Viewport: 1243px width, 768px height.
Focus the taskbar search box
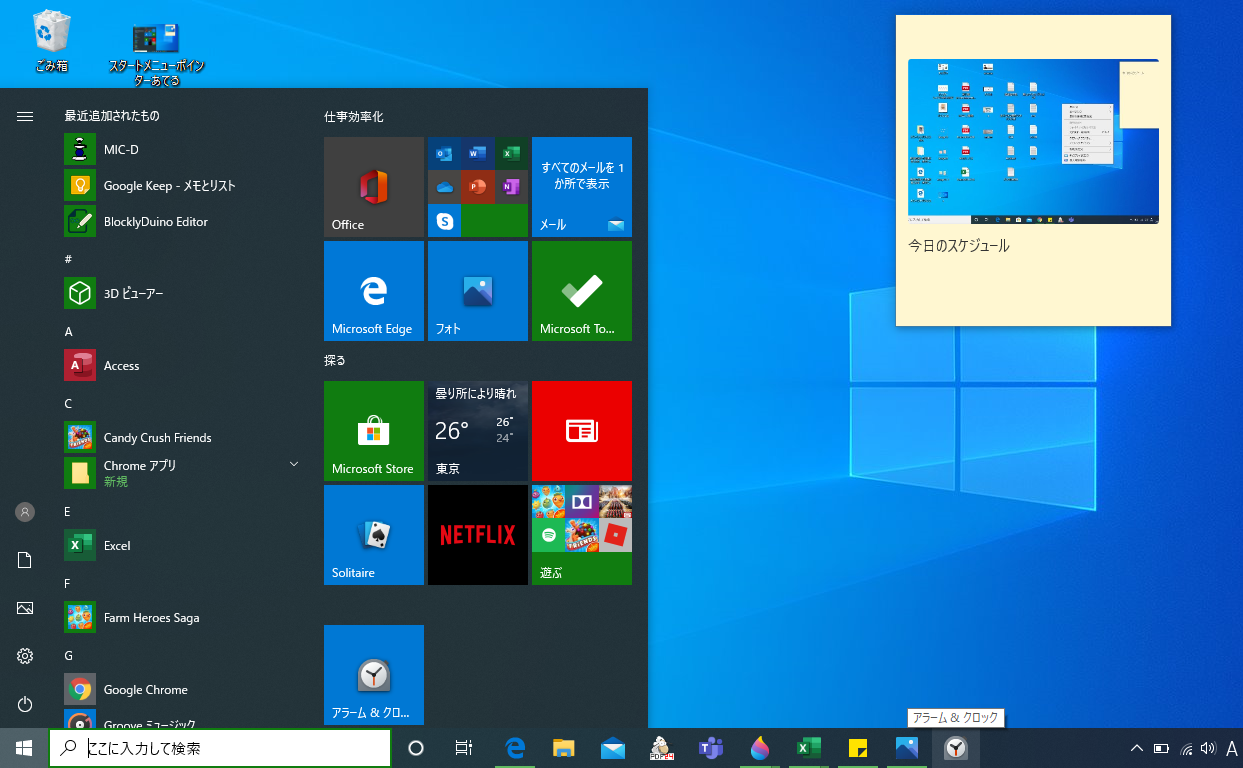pos(220,748)
